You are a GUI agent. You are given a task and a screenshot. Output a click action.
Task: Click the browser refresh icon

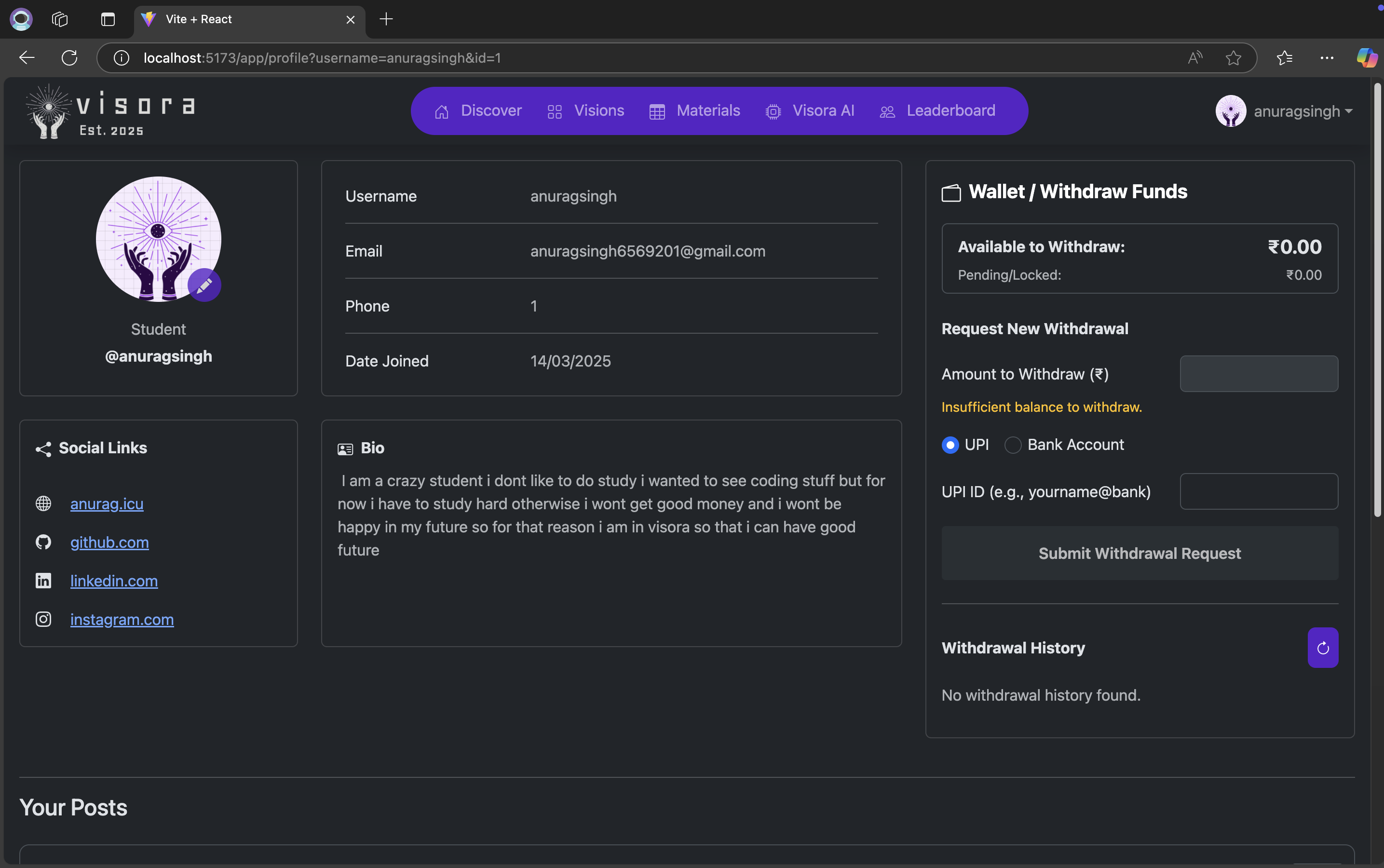click(x=69, y=58)
